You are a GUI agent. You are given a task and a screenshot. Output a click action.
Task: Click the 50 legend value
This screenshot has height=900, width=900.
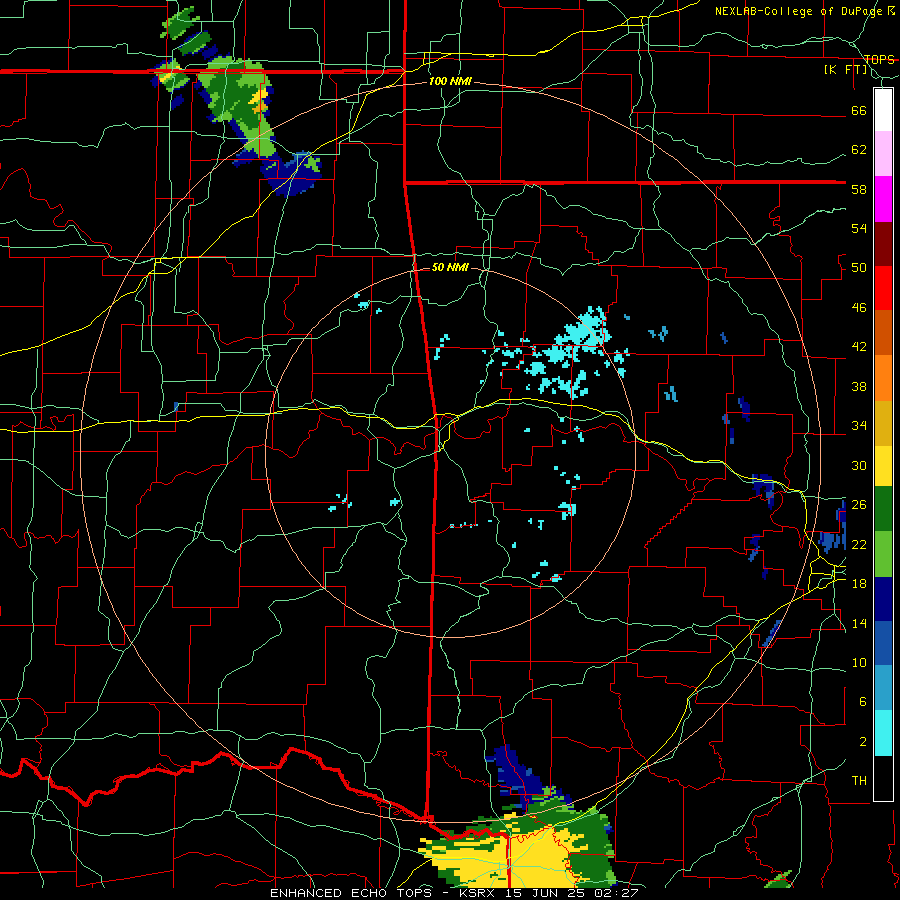(x=859, y=268)
